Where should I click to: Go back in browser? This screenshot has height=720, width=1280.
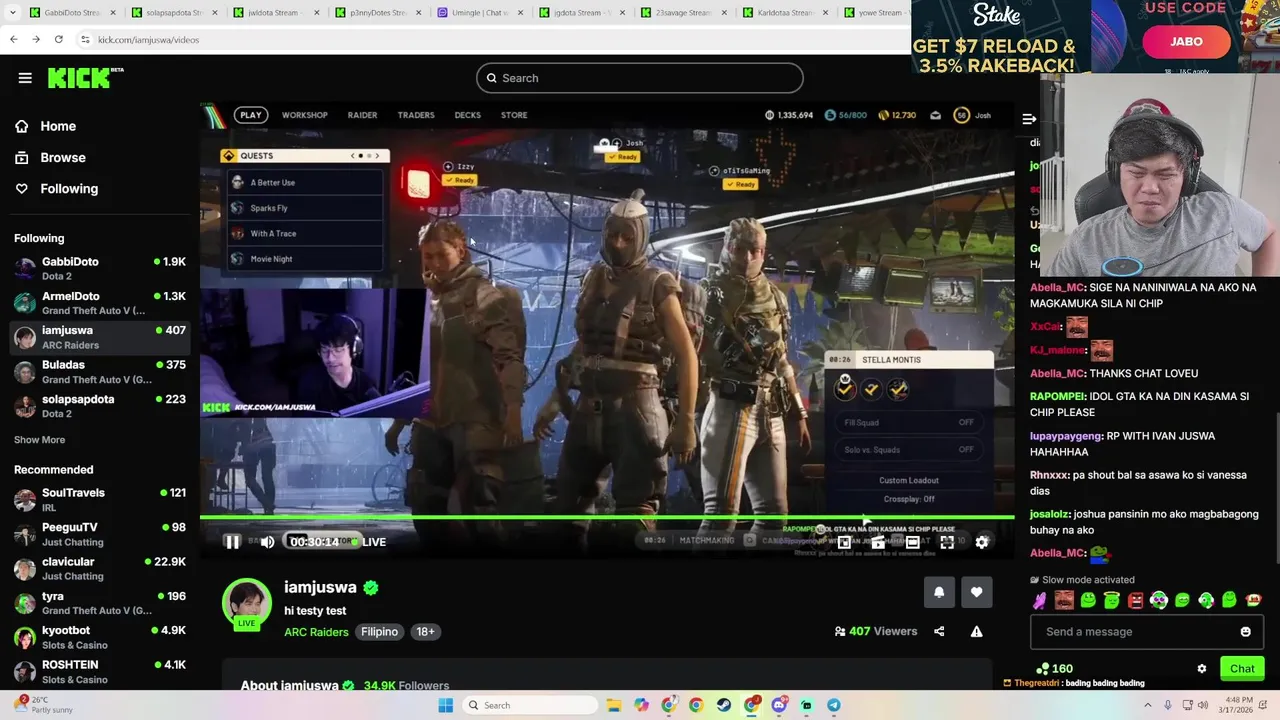[x=13, y=39]
